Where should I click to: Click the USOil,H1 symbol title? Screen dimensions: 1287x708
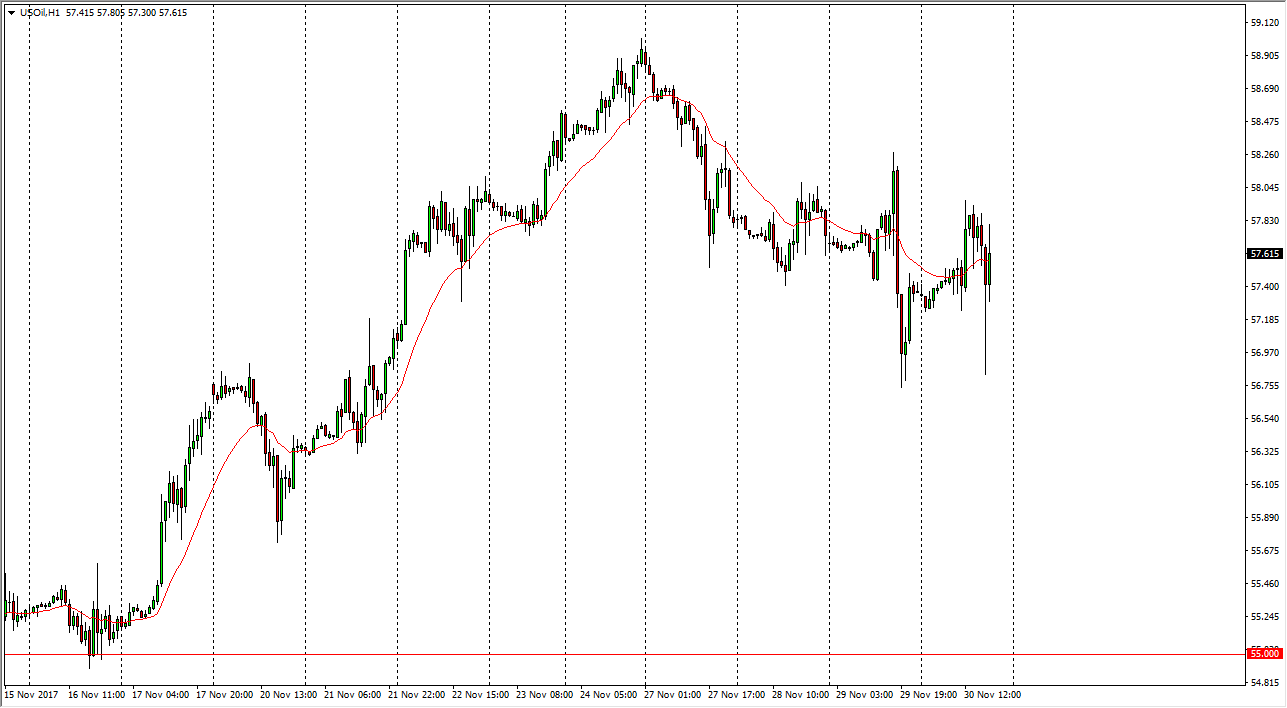39,13
